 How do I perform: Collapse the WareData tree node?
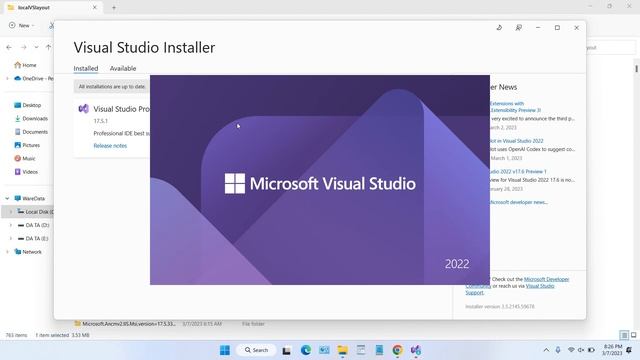coord(7,198)
